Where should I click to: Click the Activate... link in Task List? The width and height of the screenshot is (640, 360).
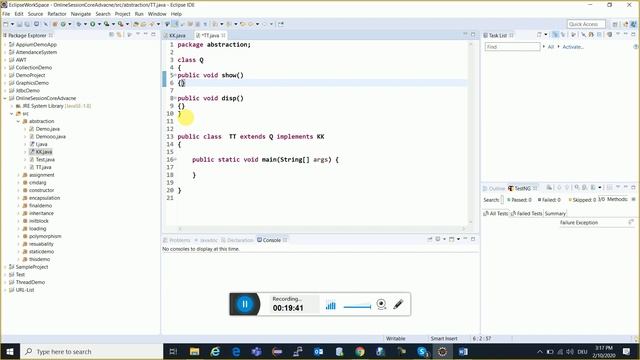(573, 47)
